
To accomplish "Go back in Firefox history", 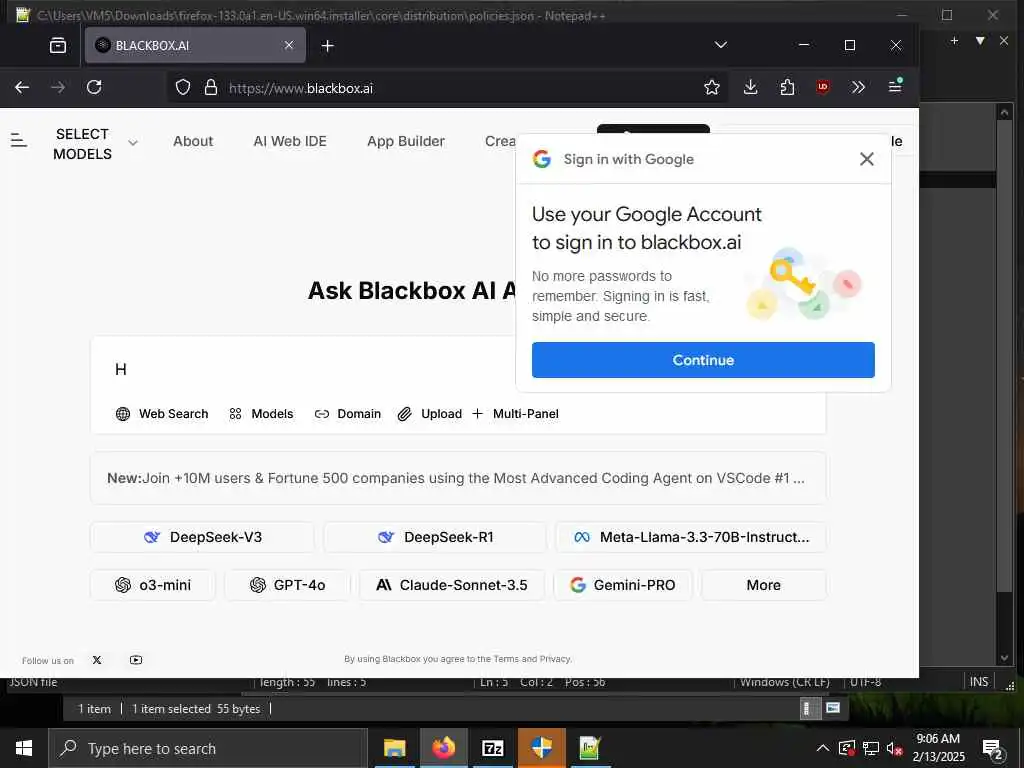I will (22, 88).
